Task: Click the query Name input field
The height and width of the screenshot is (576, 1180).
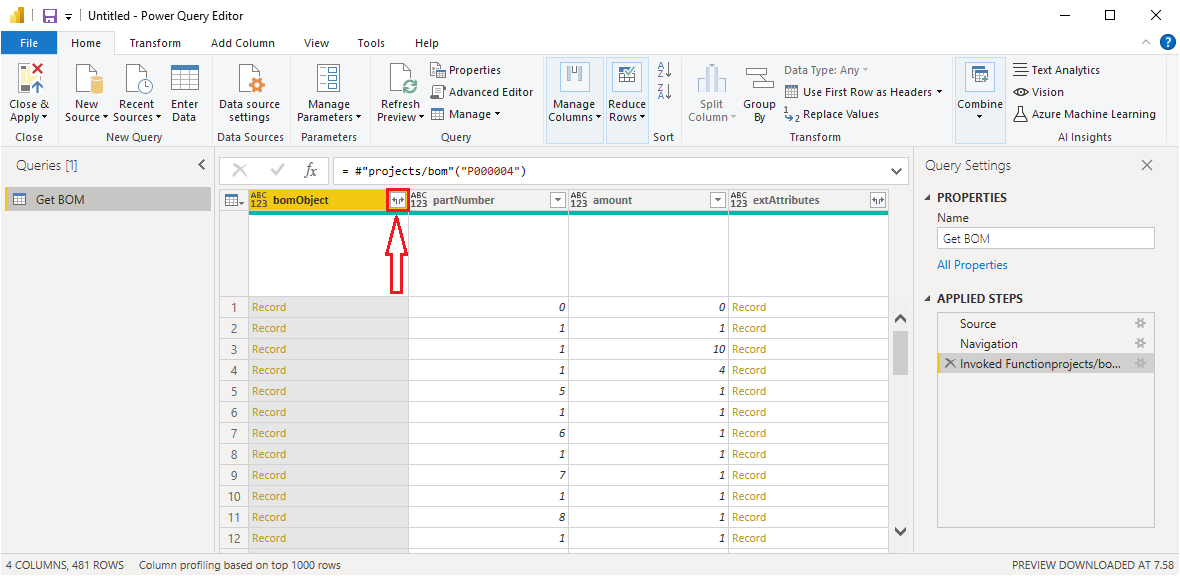Action: (1045, 239)
